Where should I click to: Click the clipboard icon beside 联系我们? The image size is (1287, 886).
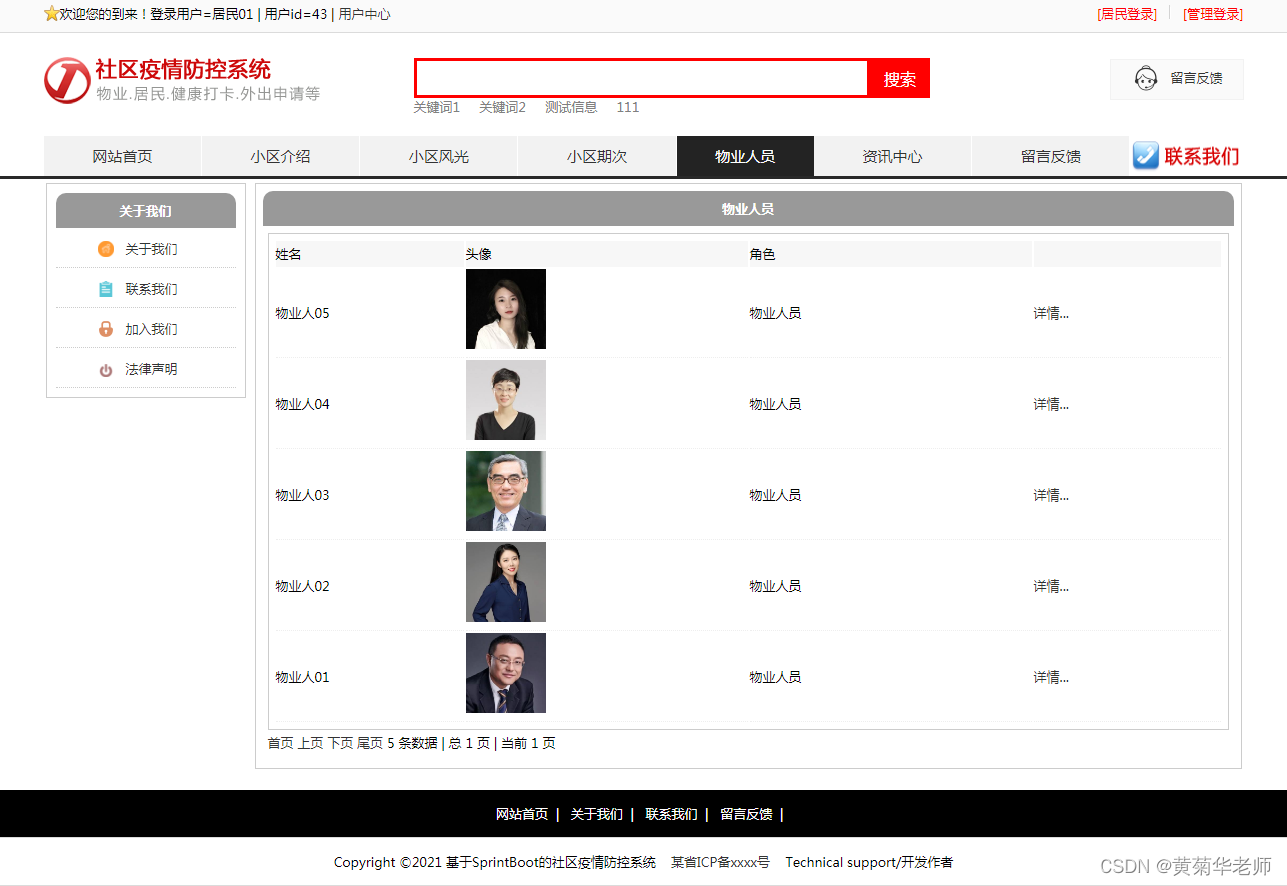[106, 289]
